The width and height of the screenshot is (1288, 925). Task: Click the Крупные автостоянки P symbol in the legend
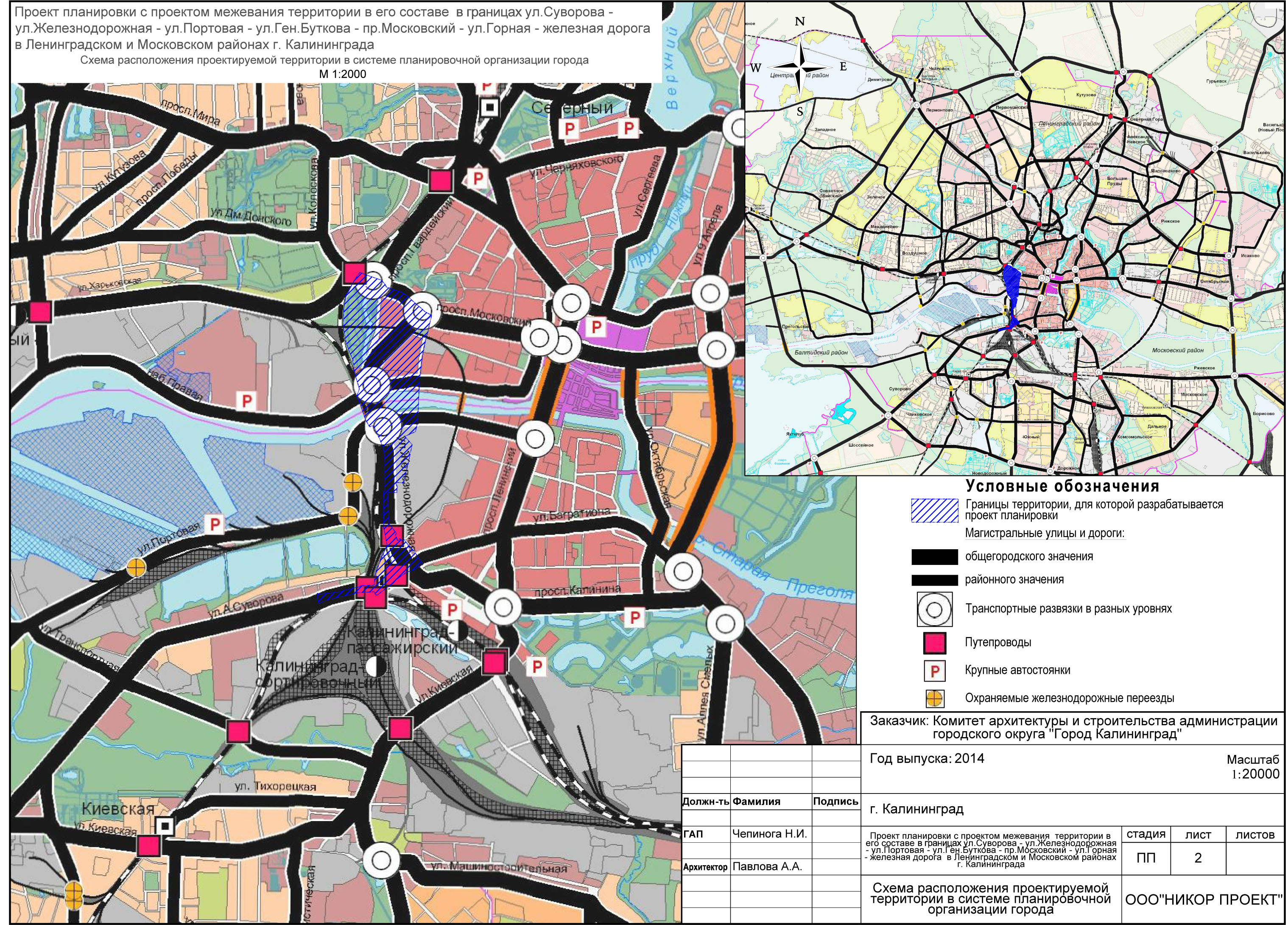coord(934,672)
